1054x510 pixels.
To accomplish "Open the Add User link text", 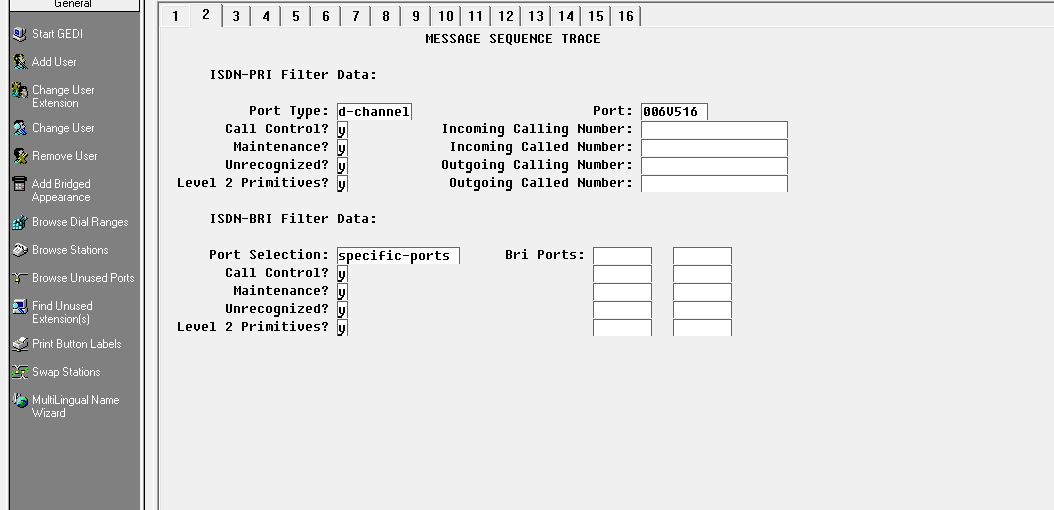I will click(x=54, y=62).
